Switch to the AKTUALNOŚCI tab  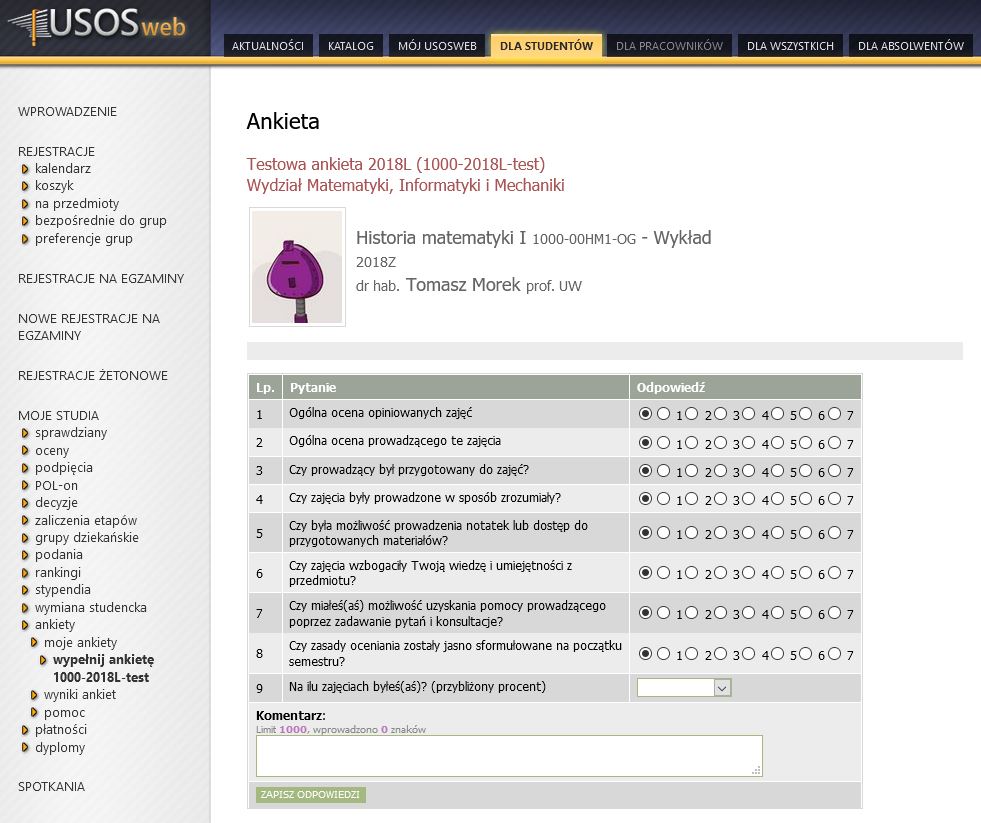point(267,46)
